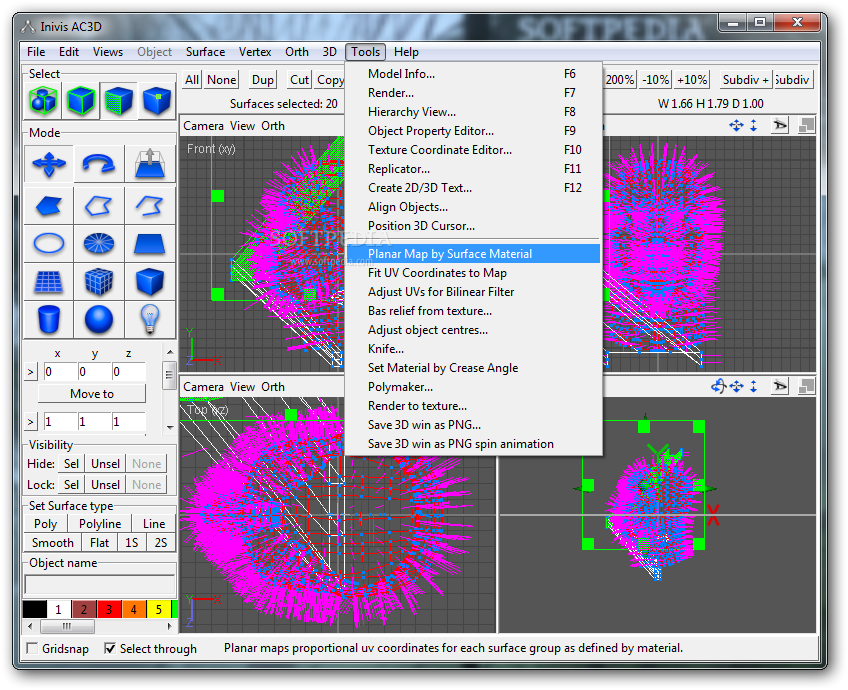Set surface type to Polyline
This screenshot has width=848, height=690.
[100, 523]
